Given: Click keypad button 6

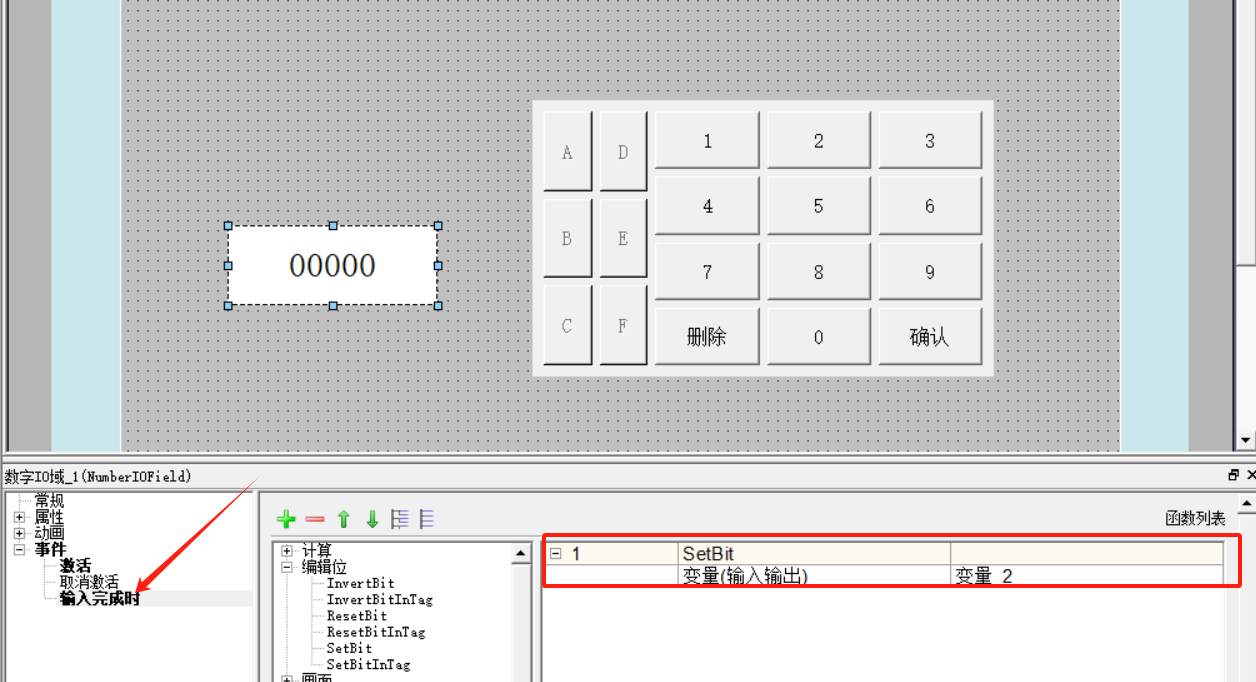Looking at the screenshot, I should click(x=929, y=205).
